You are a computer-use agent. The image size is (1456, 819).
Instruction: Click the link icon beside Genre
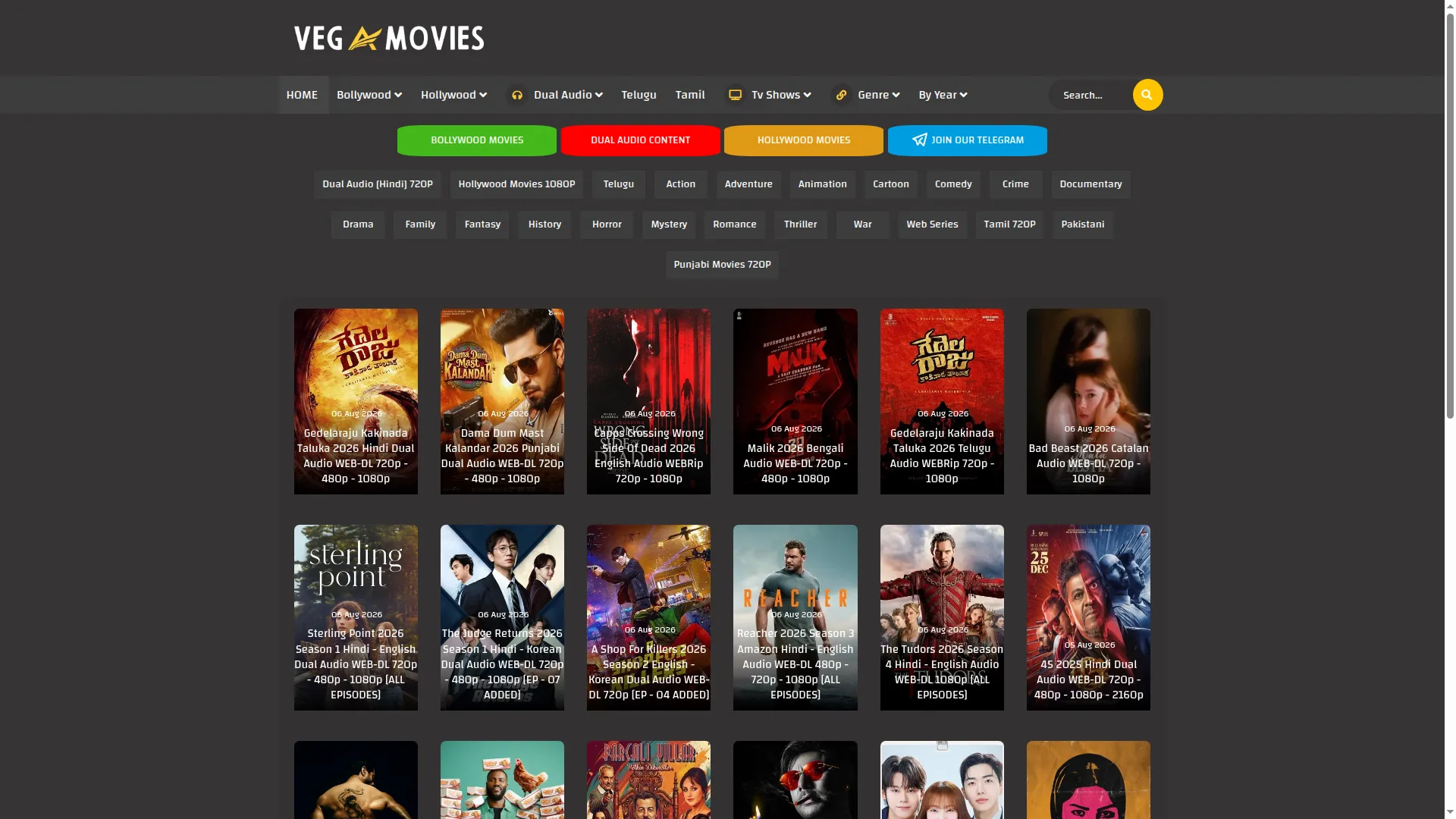[x=841, y=95]
